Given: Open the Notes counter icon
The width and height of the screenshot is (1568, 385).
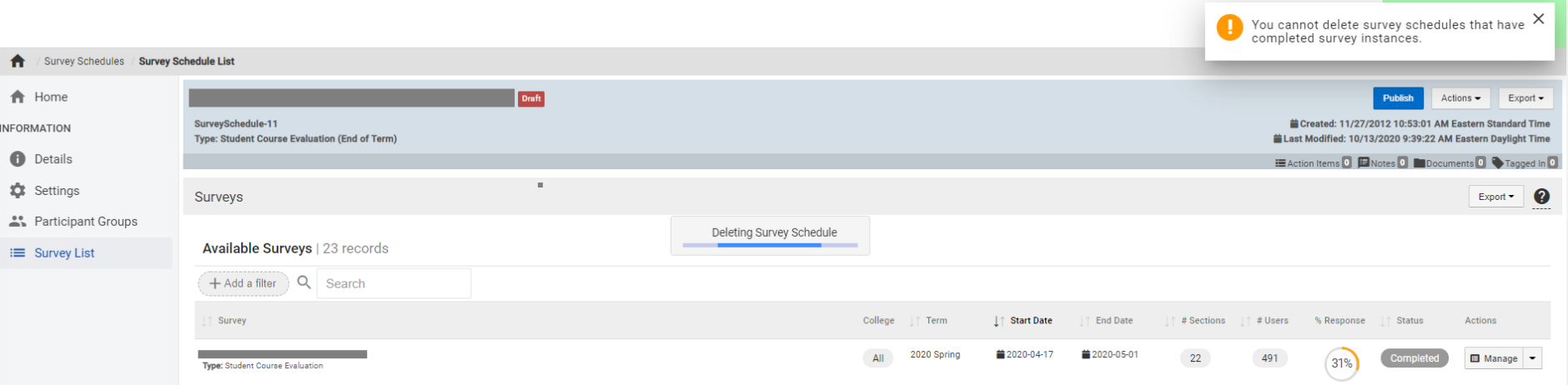Looking at the screenshot, I should (x=1364, y=163).
